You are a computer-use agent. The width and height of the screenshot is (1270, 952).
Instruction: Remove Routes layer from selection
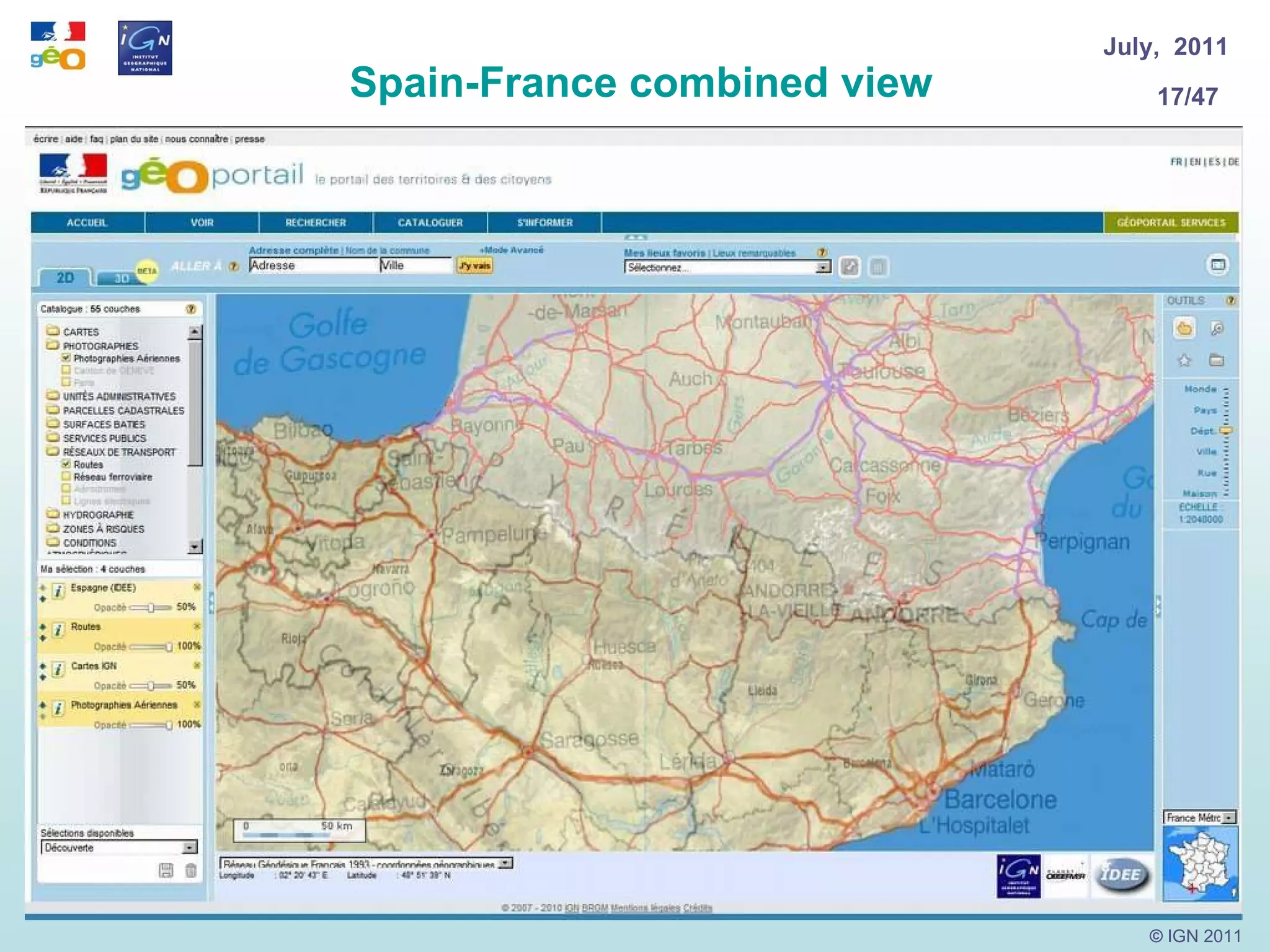coord(197,626)
